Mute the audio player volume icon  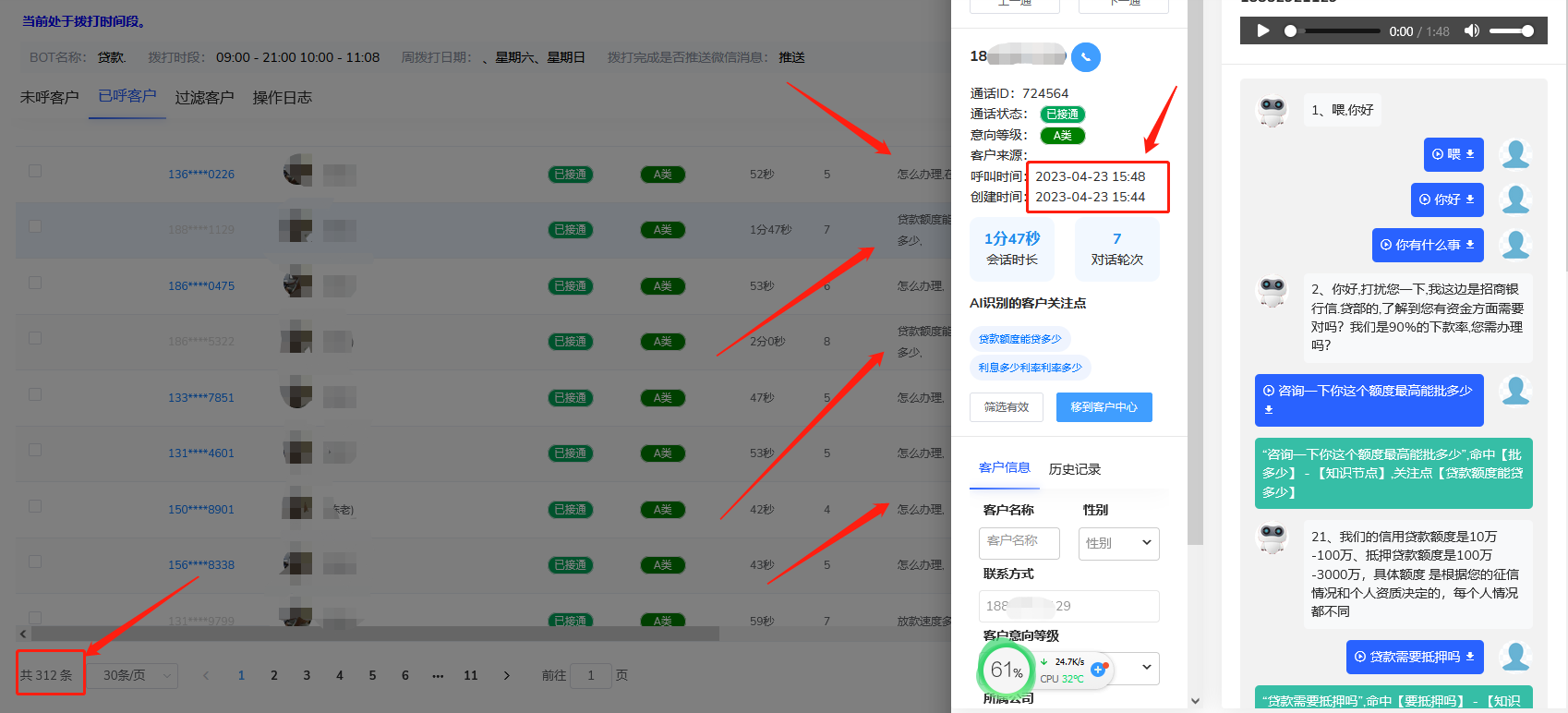pyautogui.click(x=1471, y=30)
